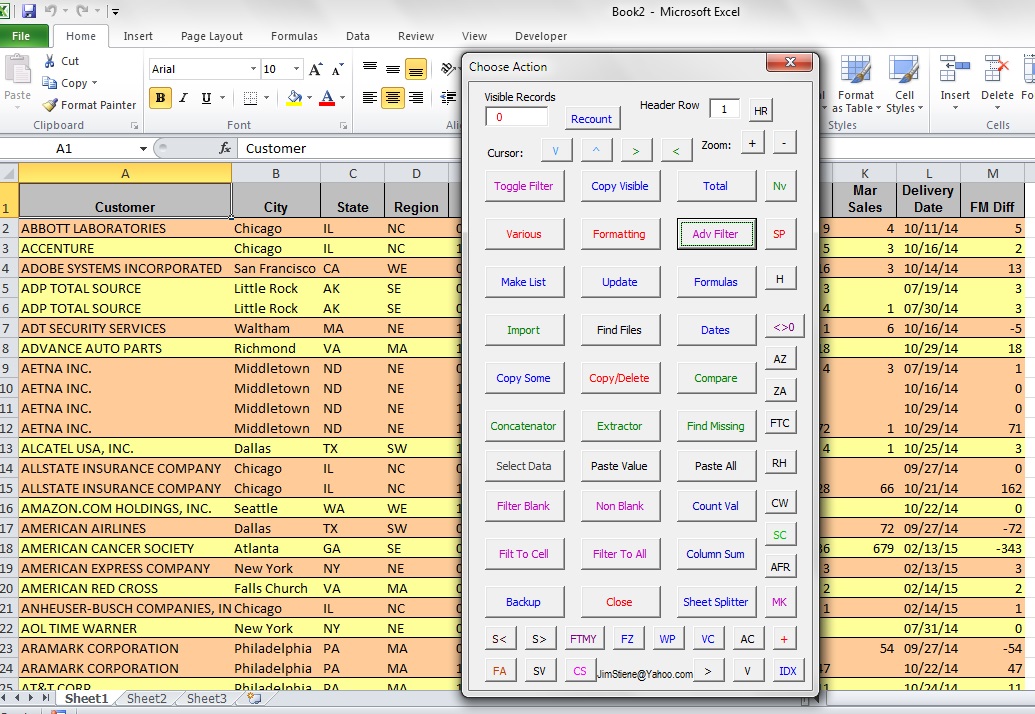This screenshot has width=1035, height=714.
Task: Click the Sheet Splitter button
Action: pyautogui.click(x=716, y=602)
